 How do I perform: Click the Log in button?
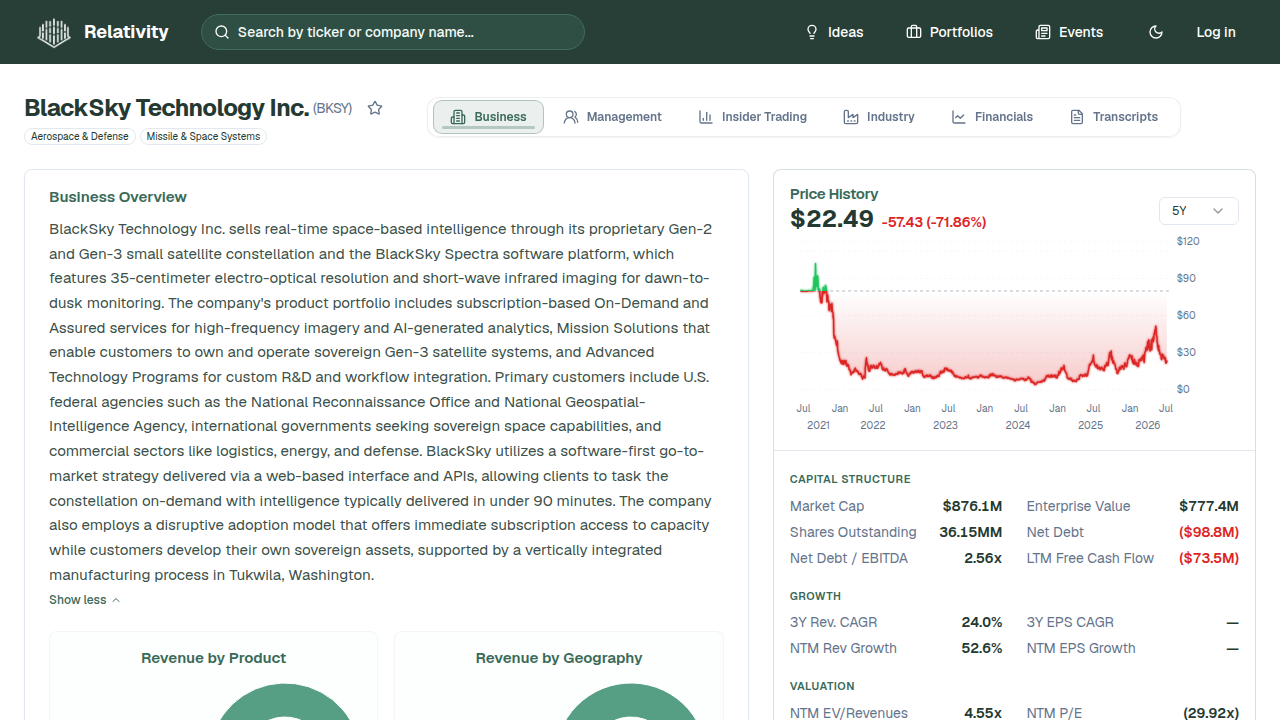tap(1216, 32)
